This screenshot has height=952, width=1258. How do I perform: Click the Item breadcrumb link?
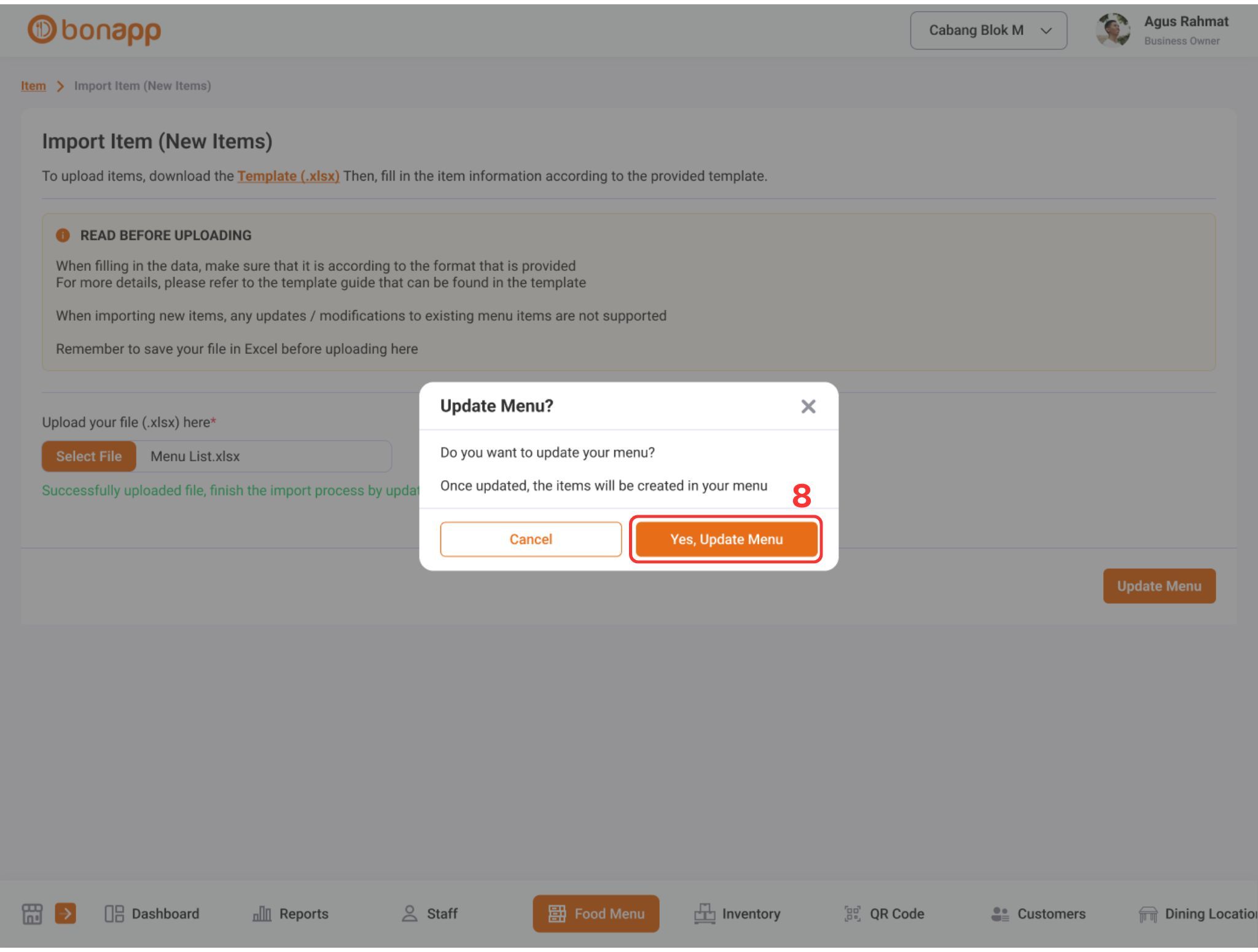click(x=33, y=86)
